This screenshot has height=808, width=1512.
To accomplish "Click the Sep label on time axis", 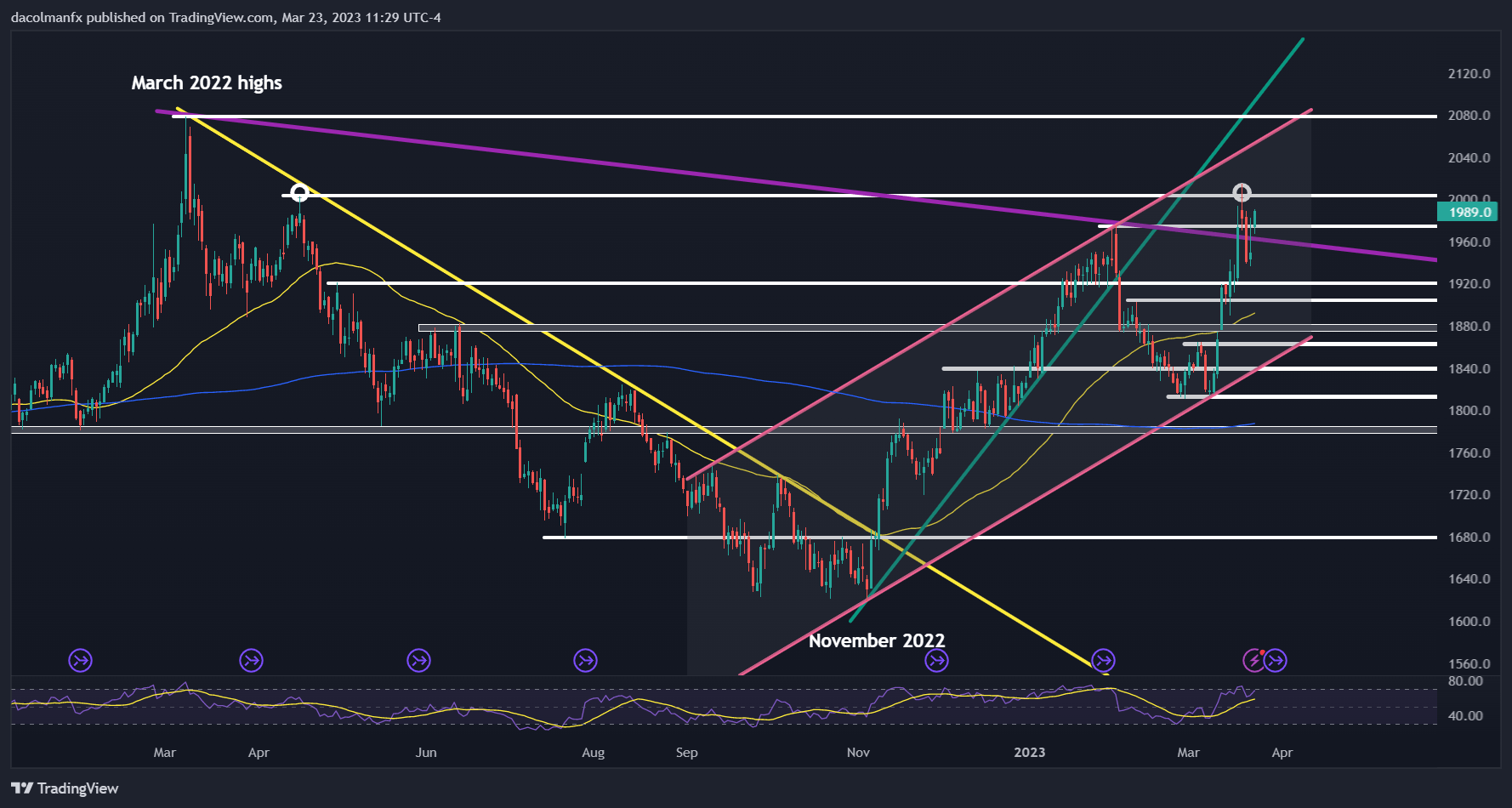I will [x=686, y=753].
